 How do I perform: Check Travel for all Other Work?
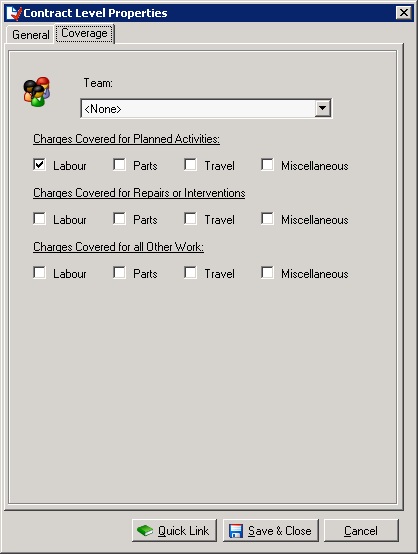(x=190, y=273)
